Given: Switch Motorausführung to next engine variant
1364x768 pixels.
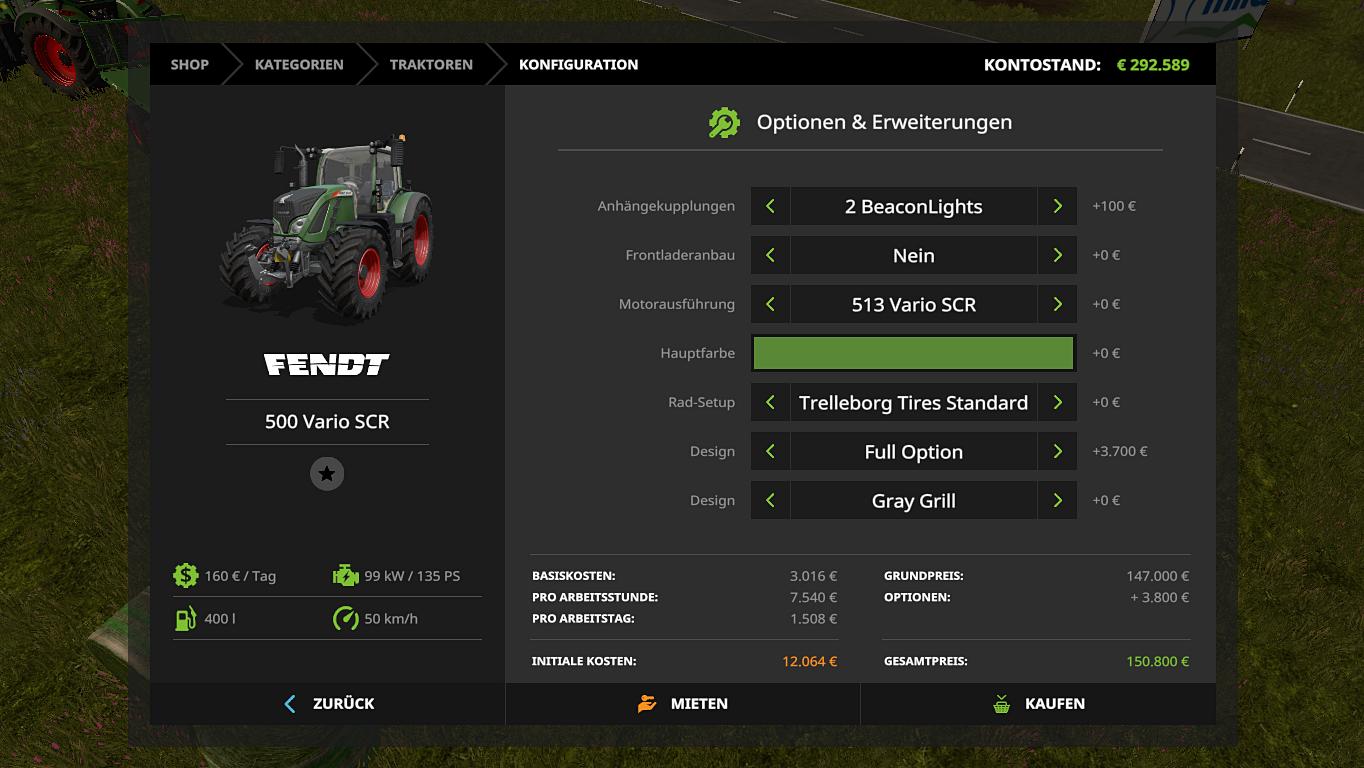Looking at the screenshot, I should click(x=1057, y=304).
